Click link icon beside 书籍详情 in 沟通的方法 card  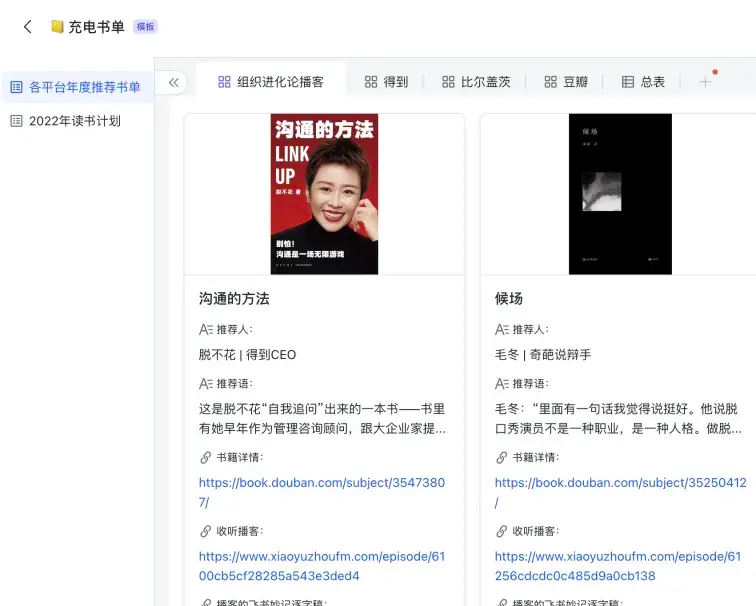click(x=205, y=458)
